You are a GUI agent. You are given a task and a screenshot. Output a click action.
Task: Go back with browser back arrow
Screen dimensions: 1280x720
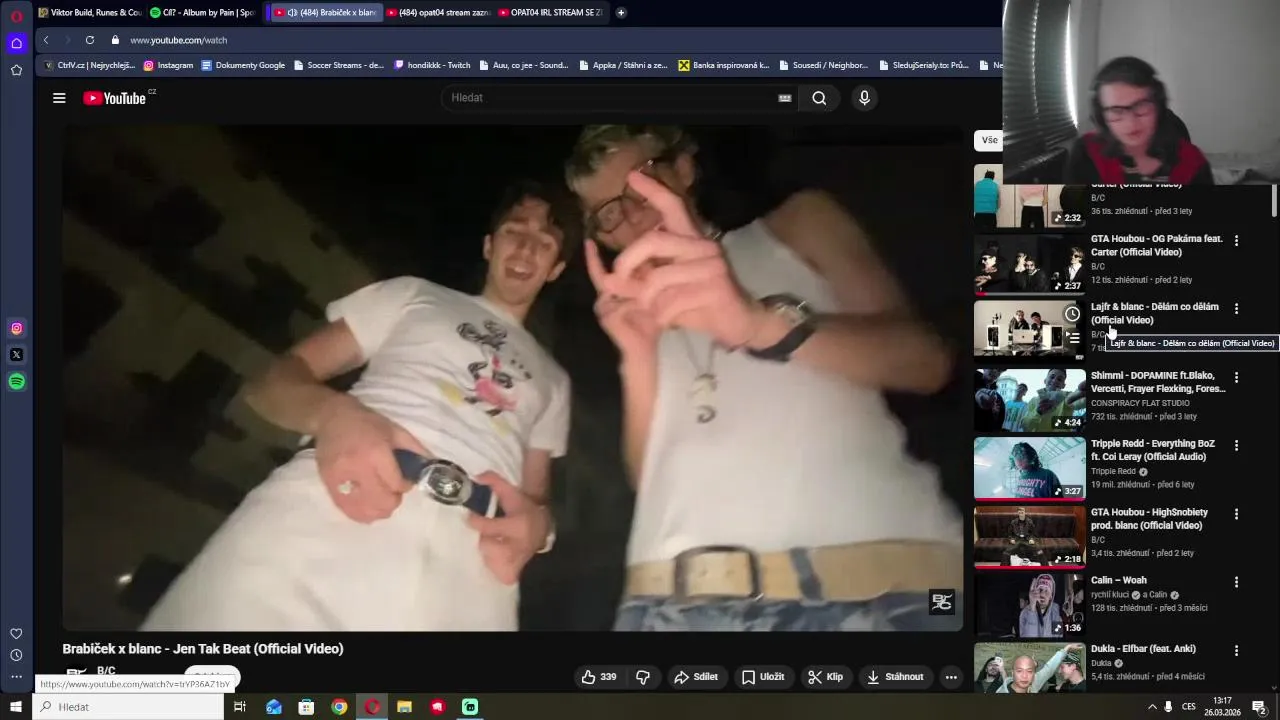(x=46, y=40)
